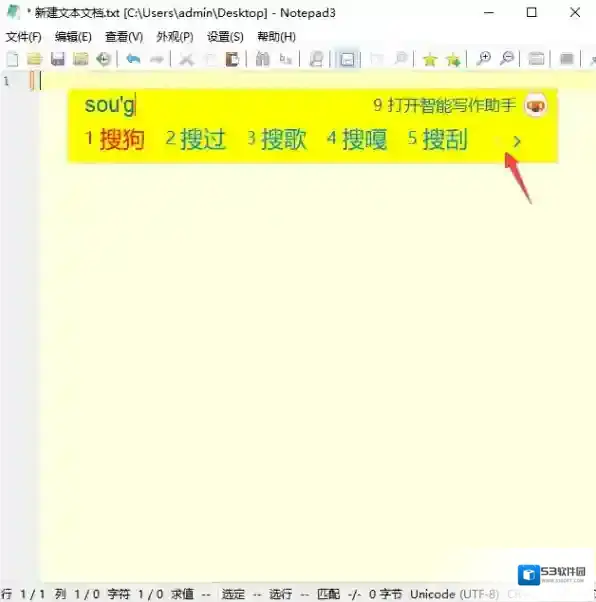Screen dimensions: 596x602
Task: Open the 外观(P) menu
Action: [175, 37]
